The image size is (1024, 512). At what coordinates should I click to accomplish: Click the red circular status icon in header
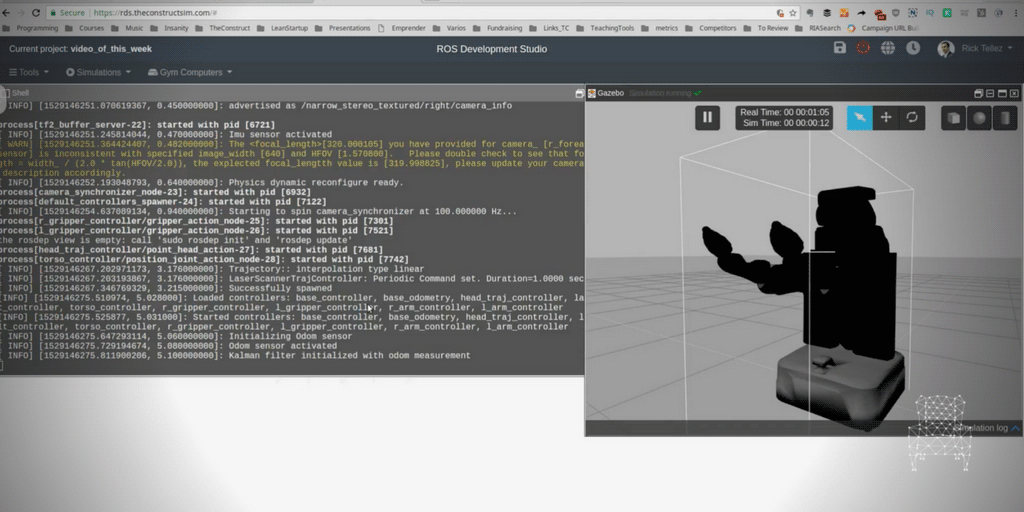(863, 48)
